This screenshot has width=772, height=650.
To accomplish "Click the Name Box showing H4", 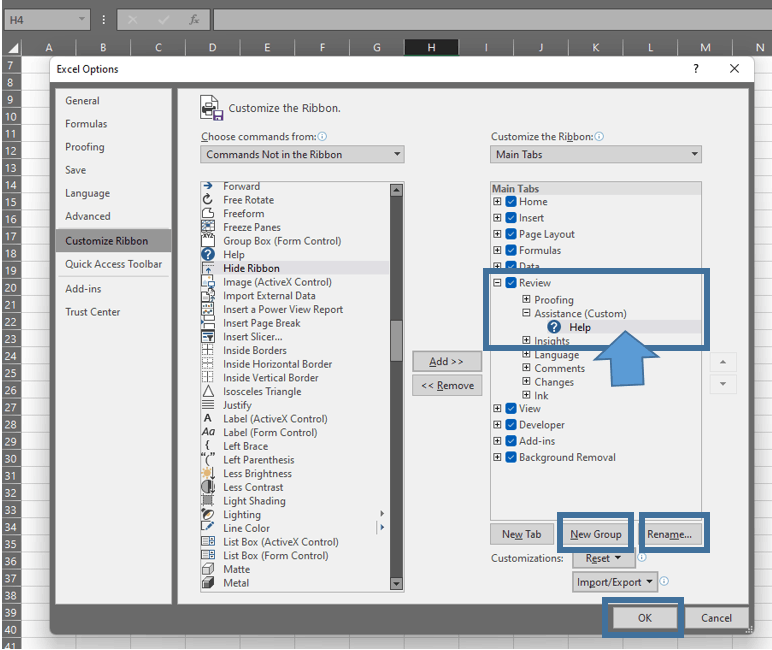I will tap(47, 20).
